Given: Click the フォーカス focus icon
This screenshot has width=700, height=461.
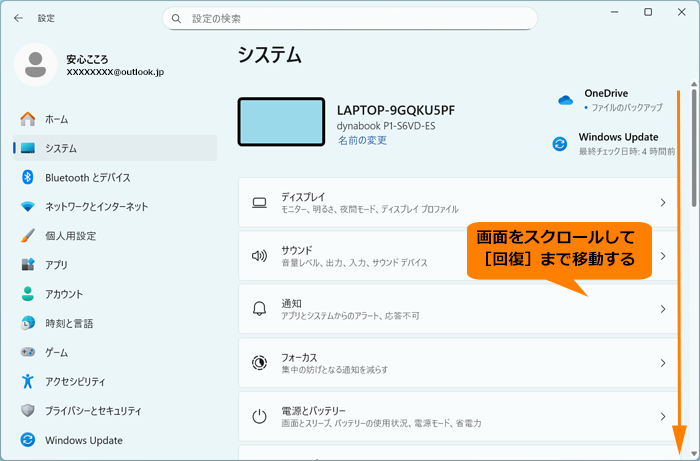Looking at the screenshot, I should [x=259, y=363].
